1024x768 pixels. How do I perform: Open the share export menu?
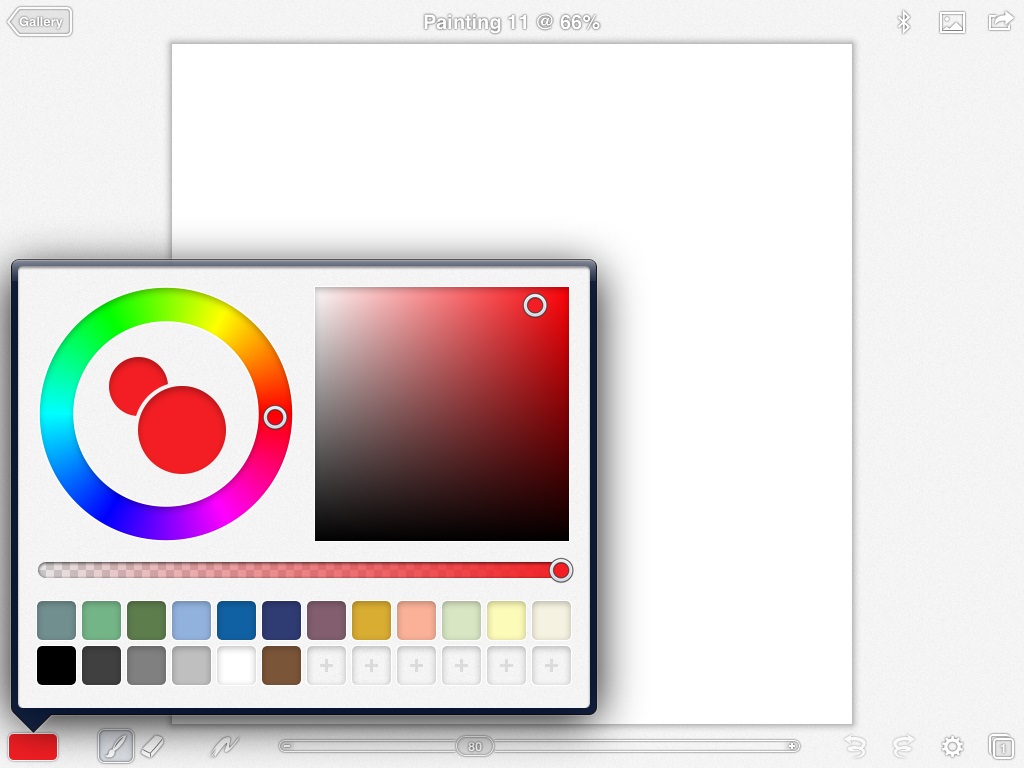(1000, 22)
